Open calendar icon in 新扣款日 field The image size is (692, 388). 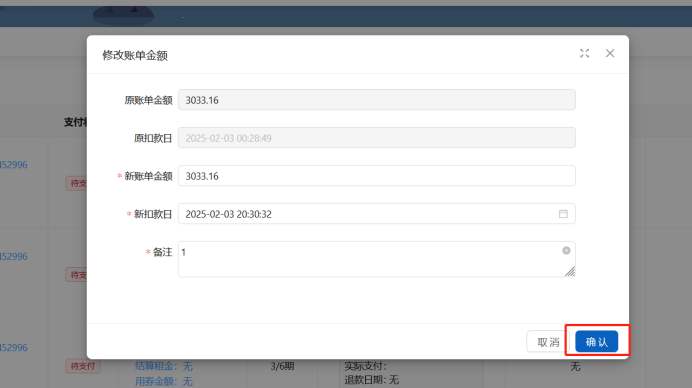(563, 214)
